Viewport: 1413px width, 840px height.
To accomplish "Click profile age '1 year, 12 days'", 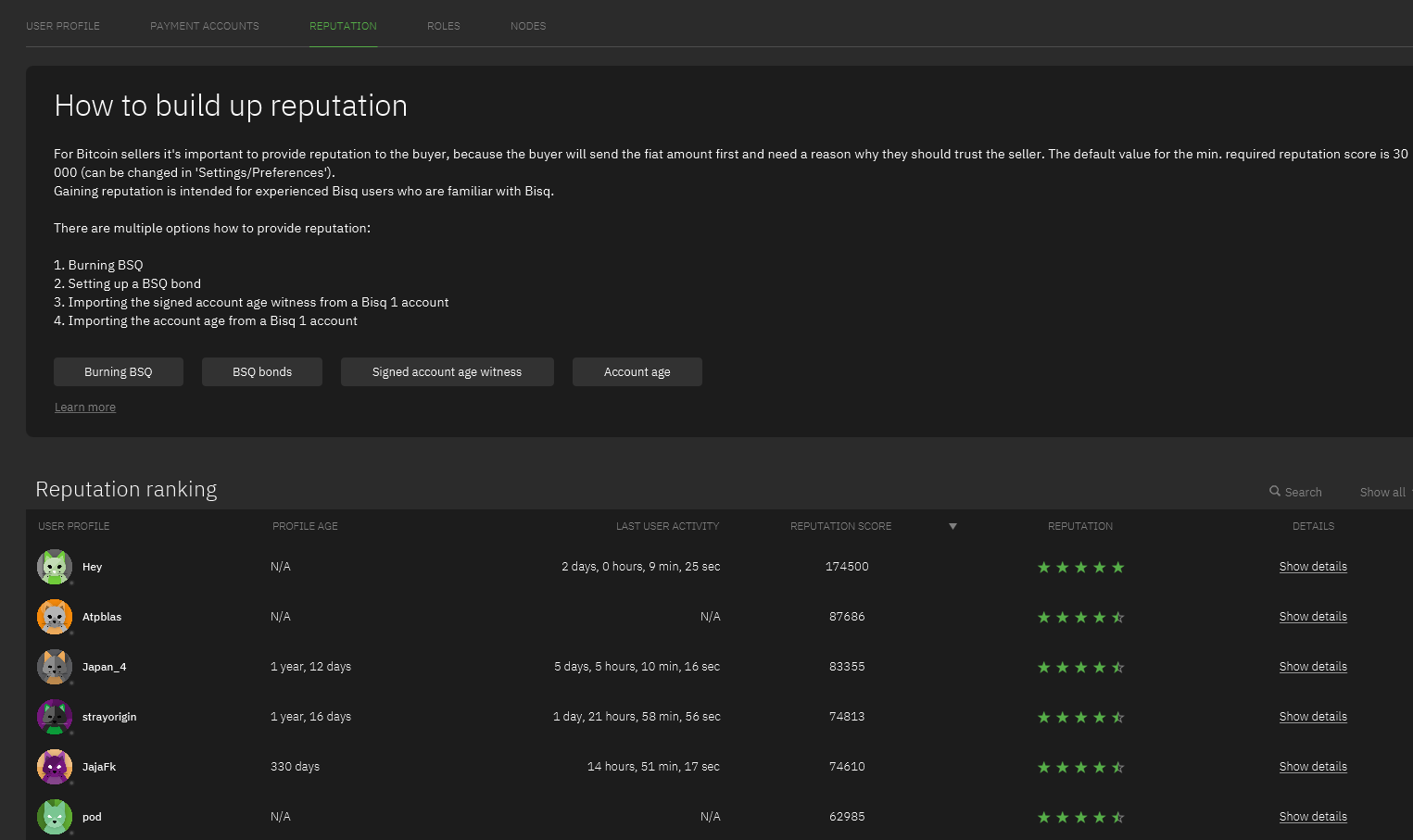I will (x=310, y=667).
